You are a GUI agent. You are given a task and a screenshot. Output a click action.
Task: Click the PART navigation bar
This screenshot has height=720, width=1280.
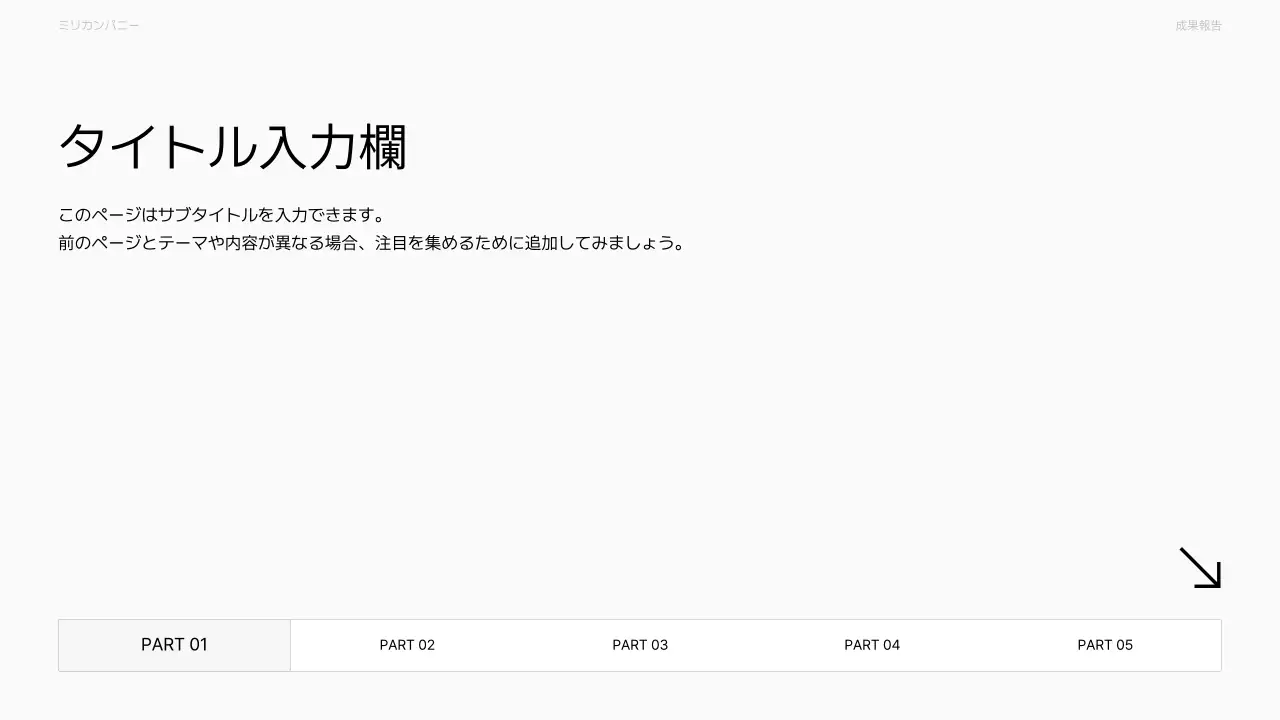click(x=640, y=645)
